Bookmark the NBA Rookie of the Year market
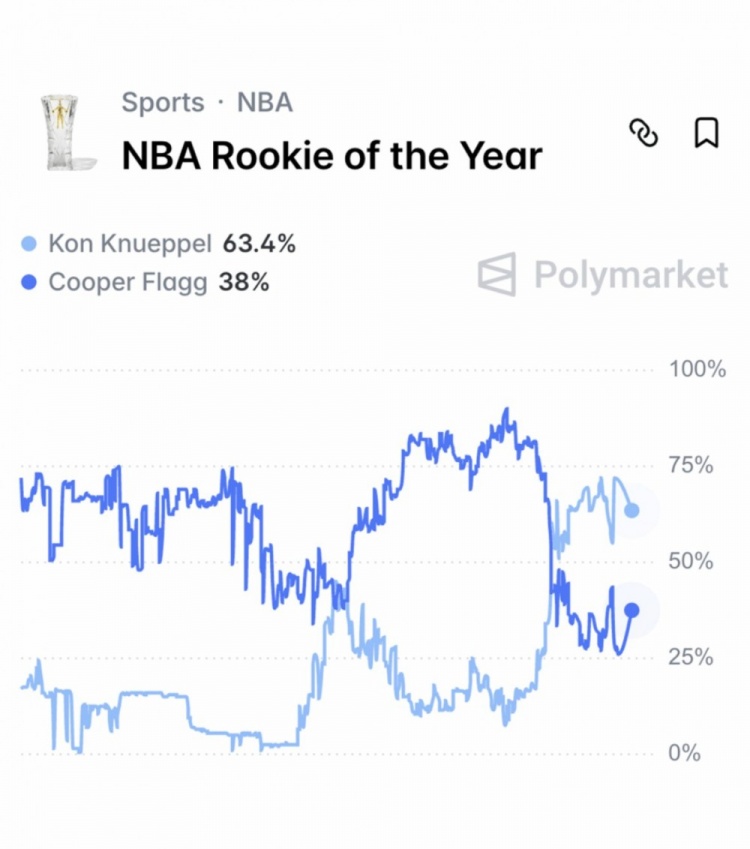 pos(706,133)
